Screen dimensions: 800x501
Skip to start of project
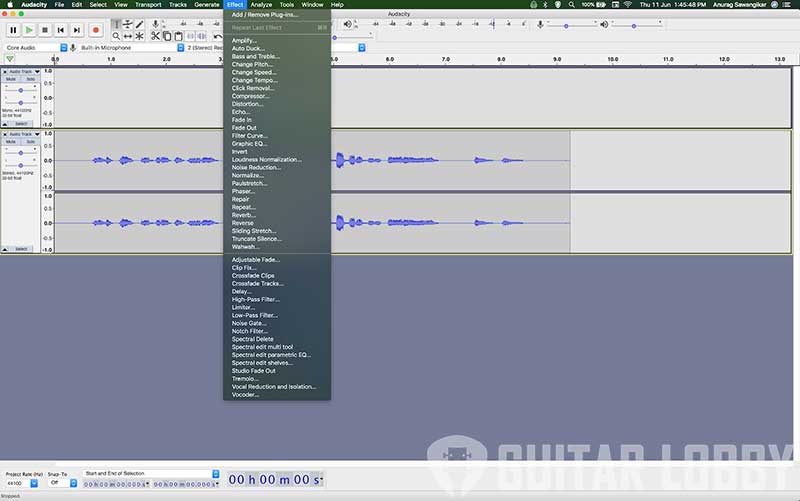61,30
